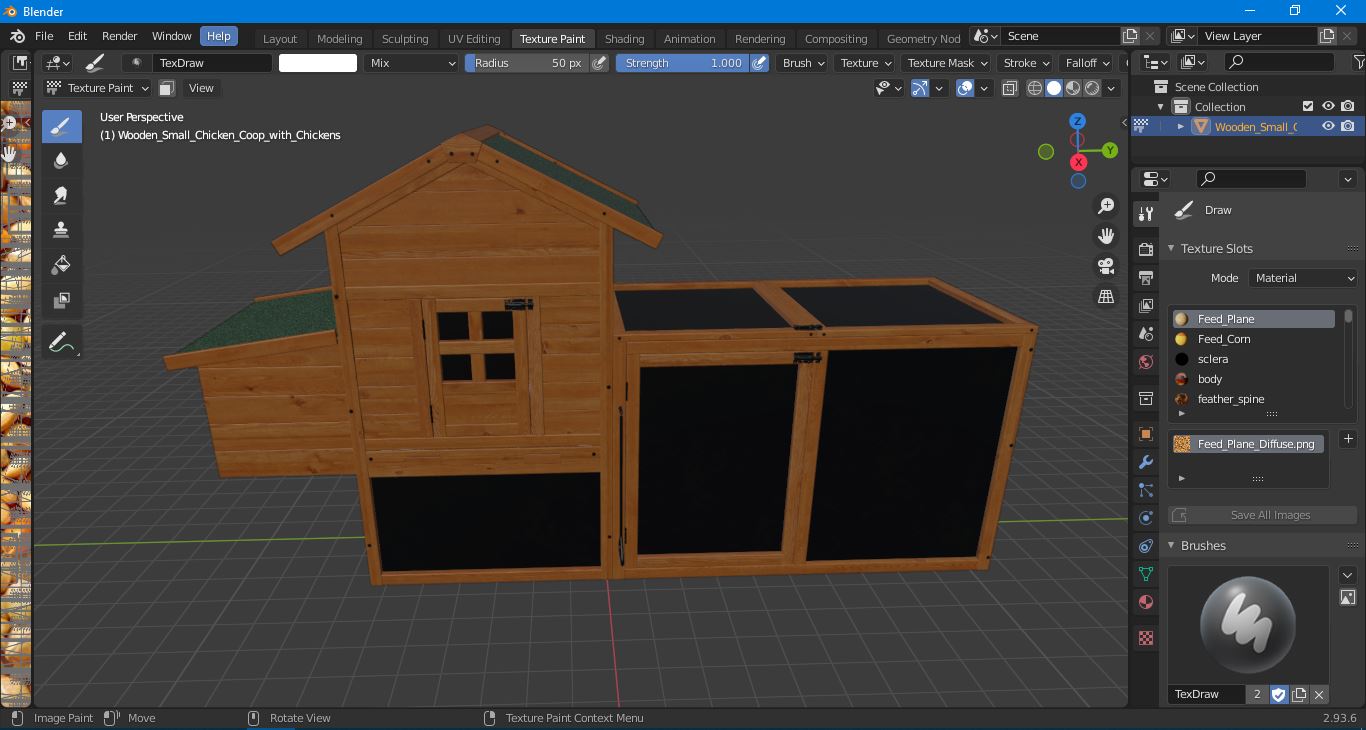Click the viewport zoom magnifier icon
1366x730 pixels.
[1106, 206]
